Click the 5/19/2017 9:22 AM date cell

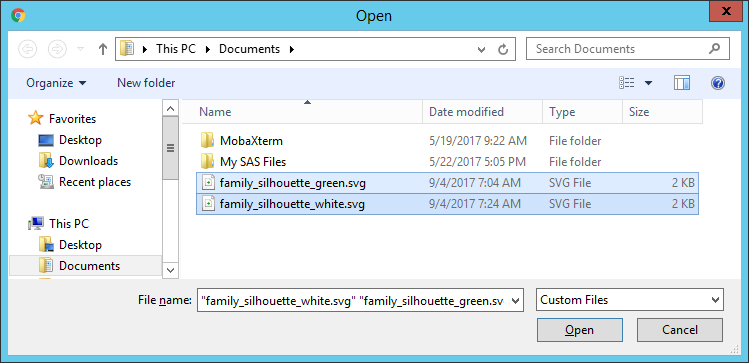(478, 141)
